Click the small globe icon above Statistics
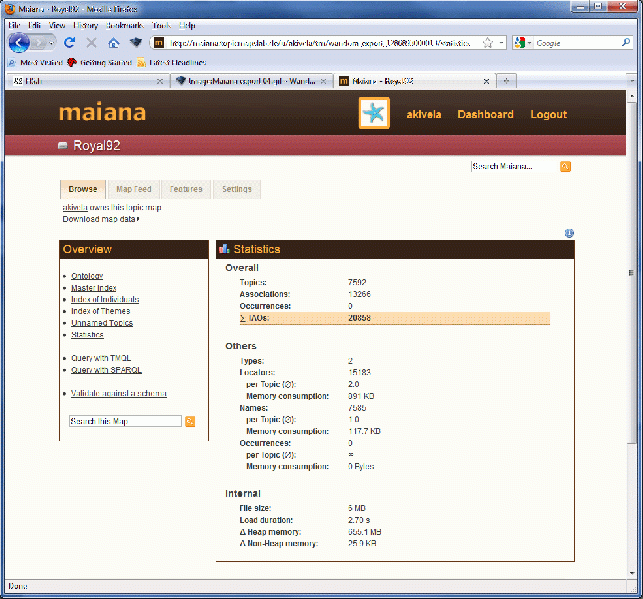 coord(568,233)
